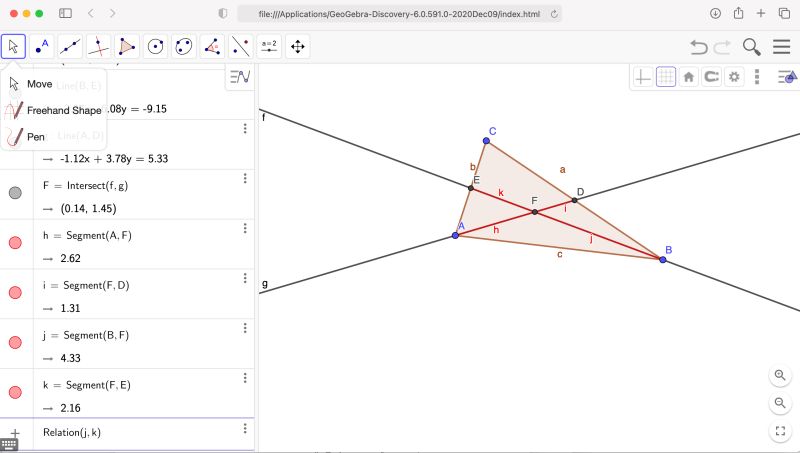Select the Point tool
The height and width of the screenshot is (453, 800).
click(x=42, y=46)
